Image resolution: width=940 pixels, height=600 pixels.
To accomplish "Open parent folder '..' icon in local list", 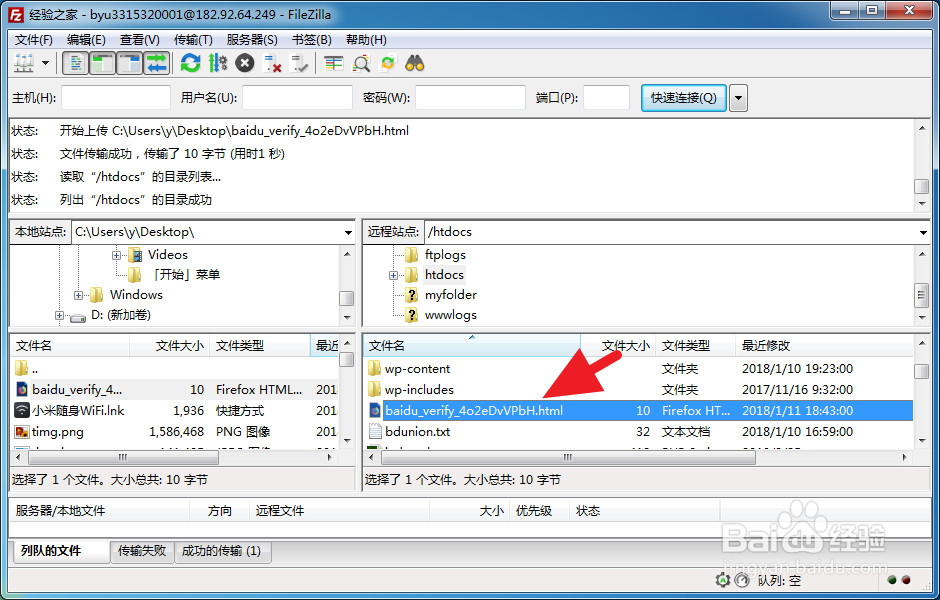I will pyautogui.click(x=22, y=368).
